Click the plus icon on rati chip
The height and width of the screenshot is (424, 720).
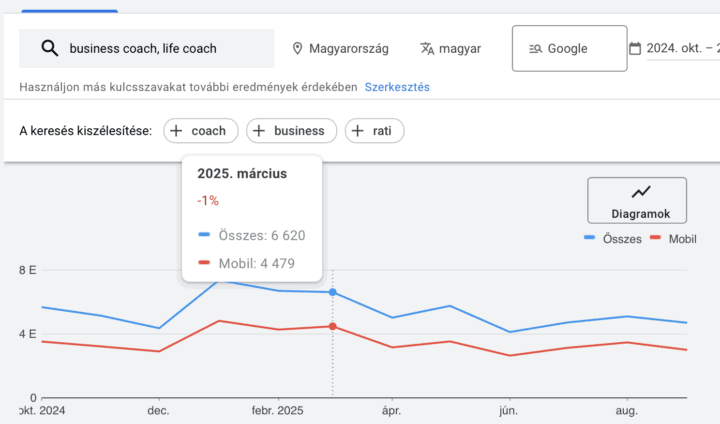[357, 130]
